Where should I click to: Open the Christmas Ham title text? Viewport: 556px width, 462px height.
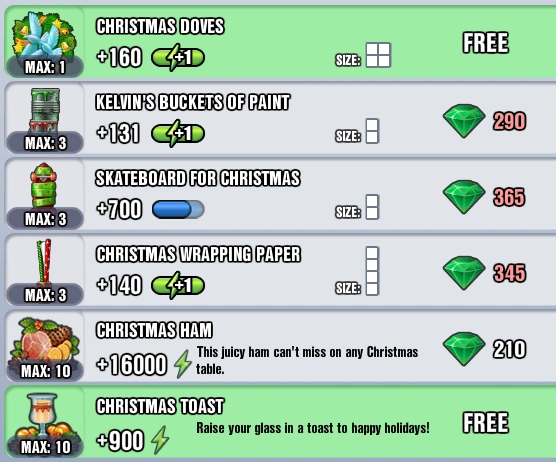pos(154,330)
